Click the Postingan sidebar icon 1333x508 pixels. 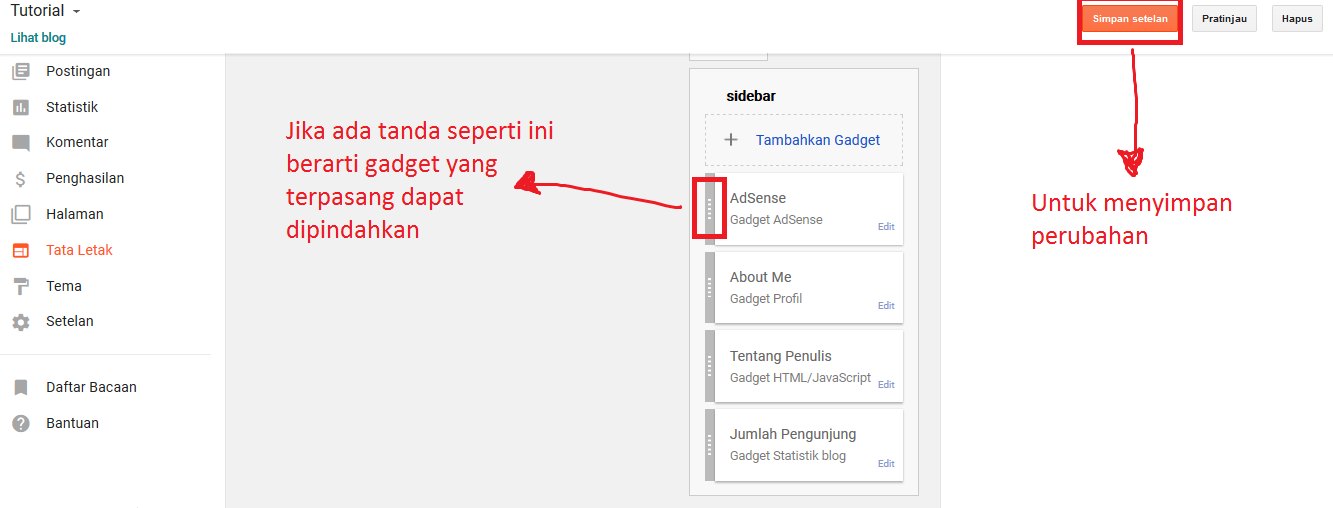(21, 71)
